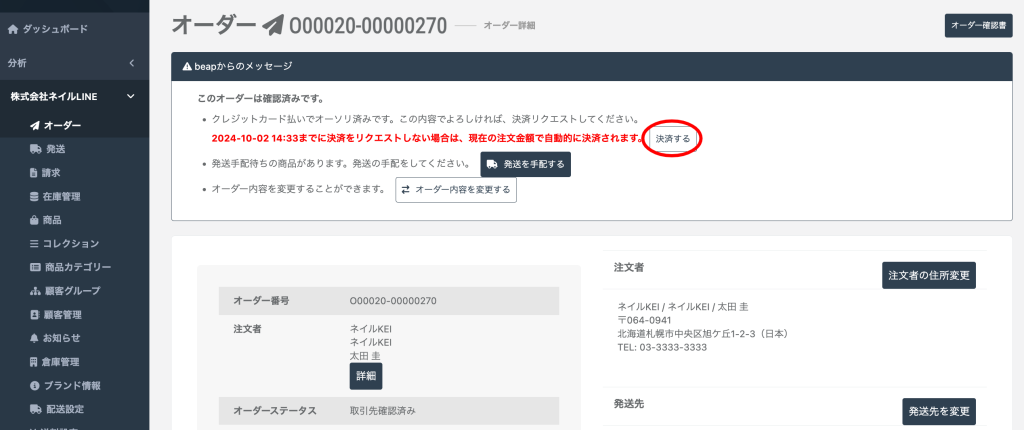Click the document icon next to 請求
Screen dimensions: 1024x430
[x=35, y=172]
